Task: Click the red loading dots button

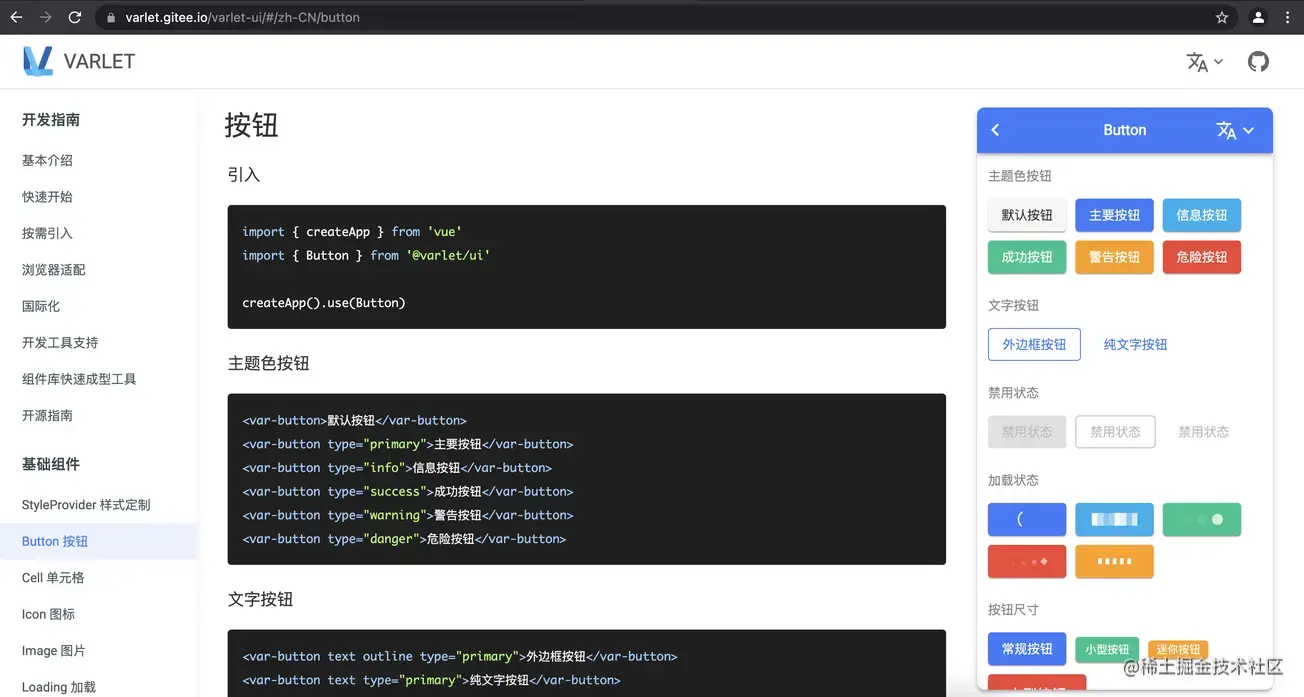Action: (1027, 561)
